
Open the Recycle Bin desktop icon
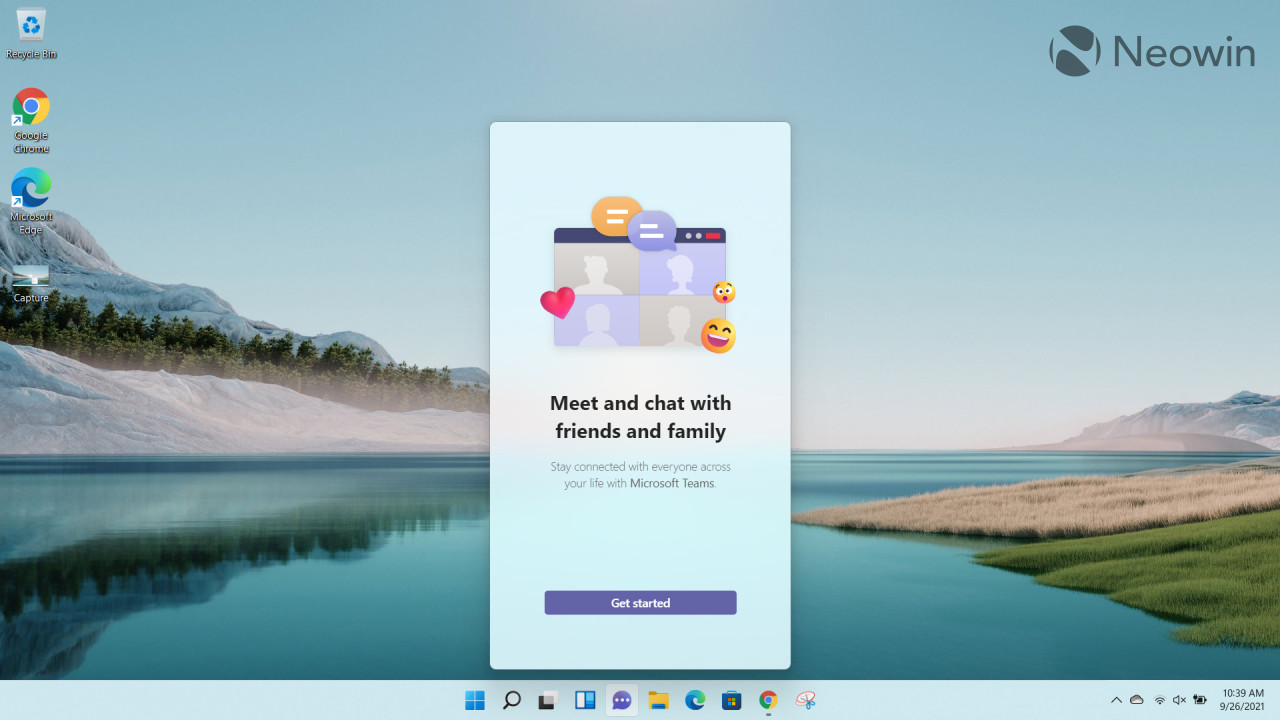(31, 33)
